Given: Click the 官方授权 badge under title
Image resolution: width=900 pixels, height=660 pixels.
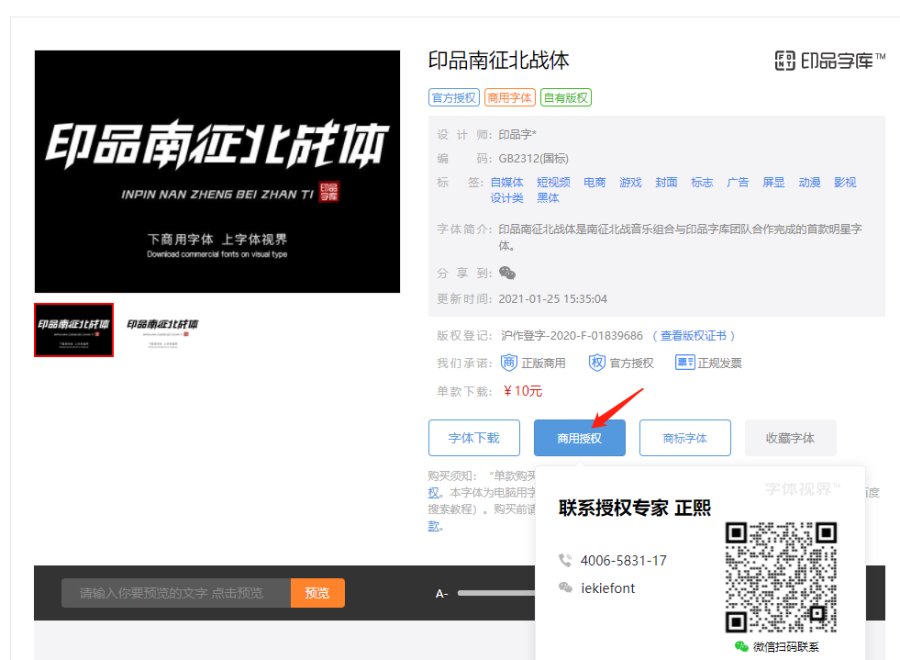Looking at the screenshot, I should 453,98.
